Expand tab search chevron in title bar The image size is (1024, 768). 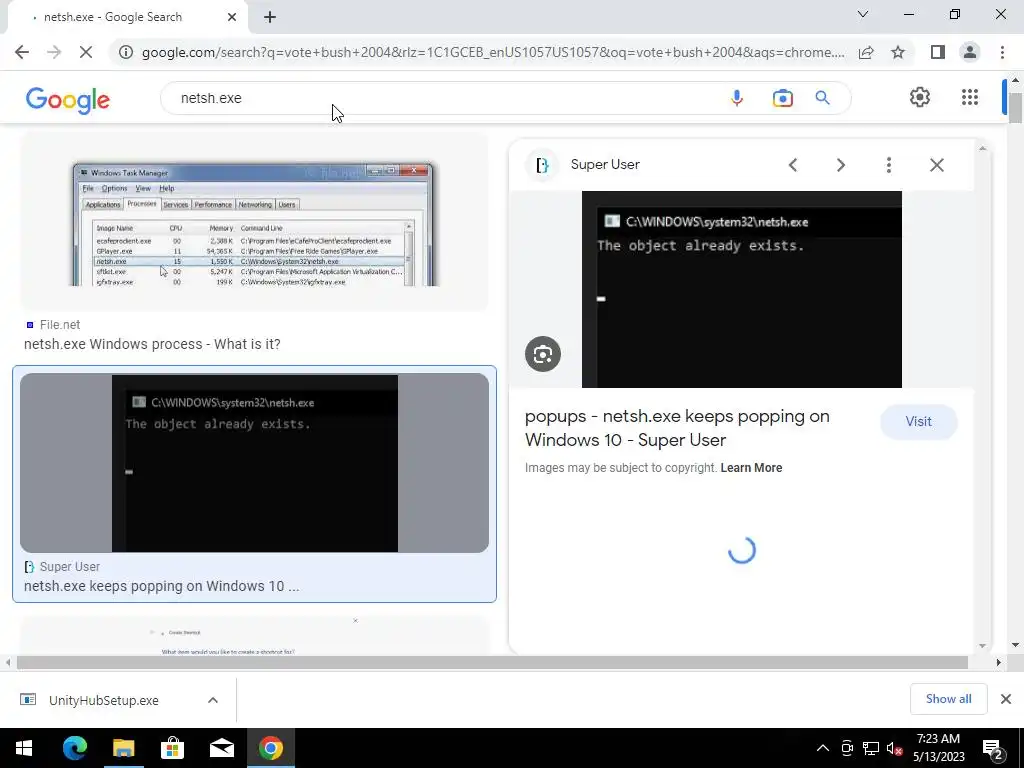coord(863,14)
